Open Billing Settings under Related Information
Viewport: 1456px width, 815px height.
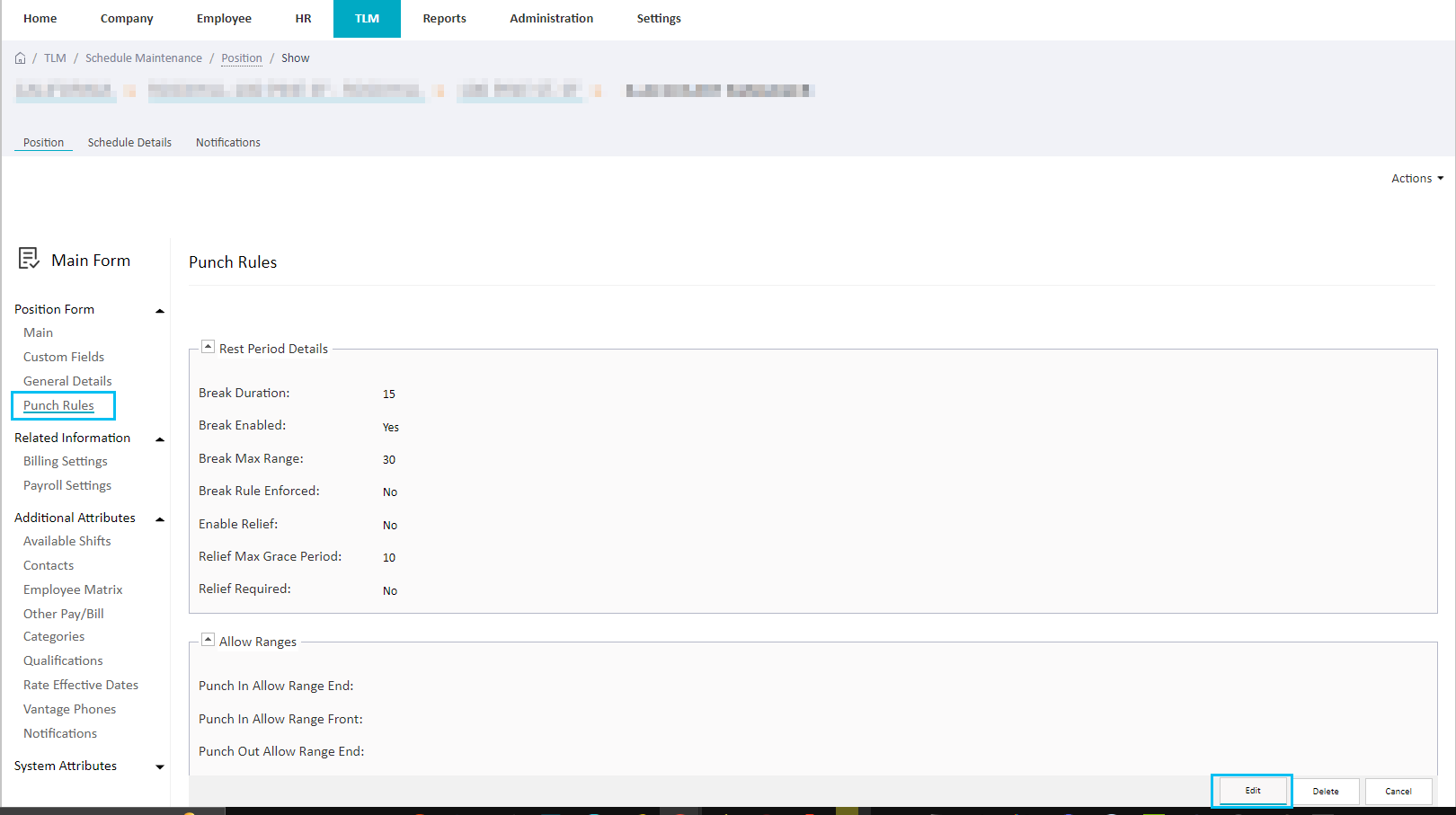coord(65,461)
